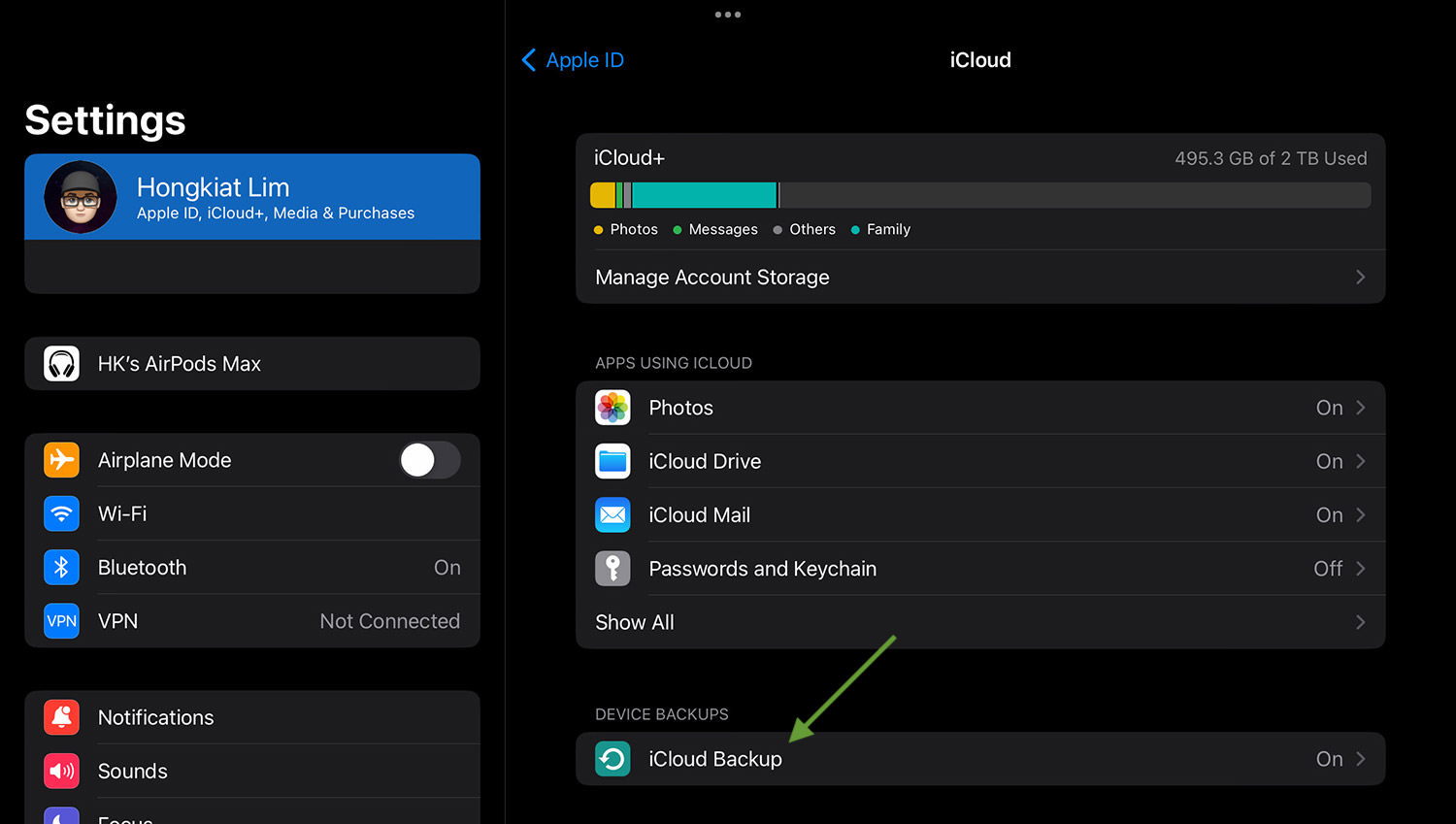The height and width of the screenshot is (824, 1456).
Task: Open the Bluetooth settings row
Action: [x=252, y=568]
